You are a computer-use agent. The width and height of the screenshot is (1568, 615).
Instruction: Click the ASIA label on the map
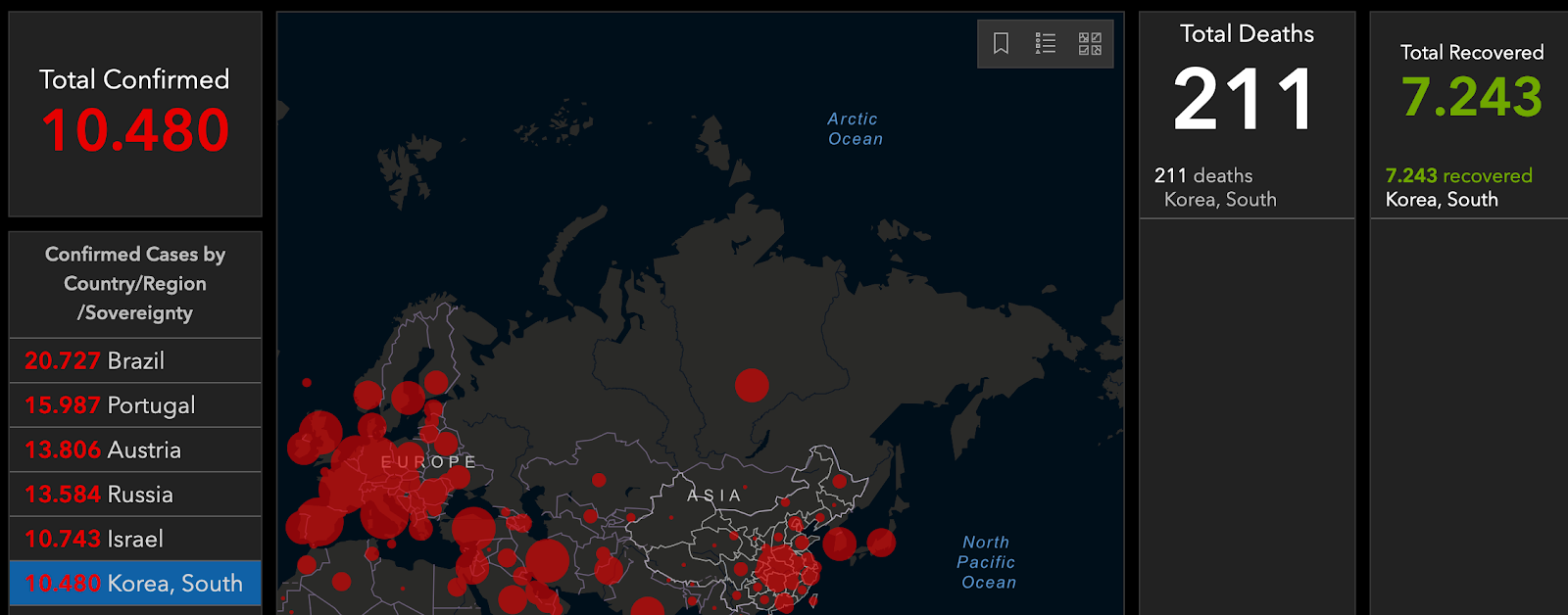pyautogui.click(x=713, y=496)
